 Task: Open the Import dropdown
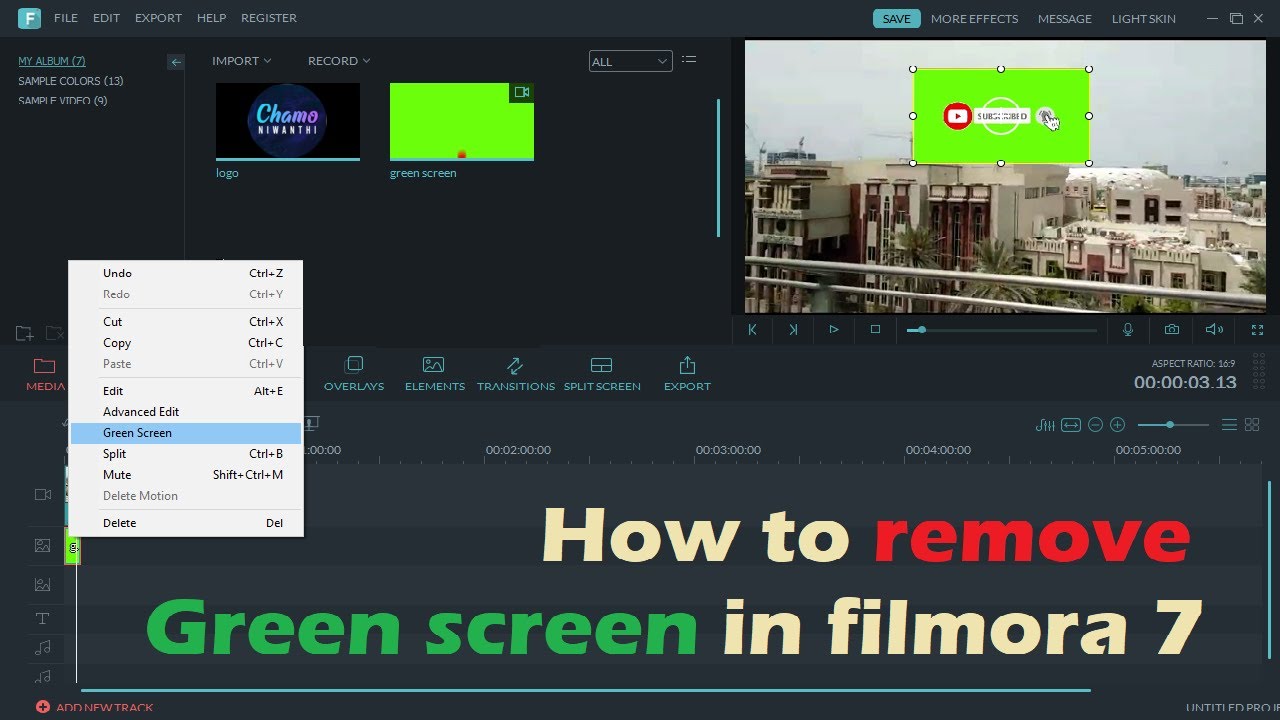[241, 61]
